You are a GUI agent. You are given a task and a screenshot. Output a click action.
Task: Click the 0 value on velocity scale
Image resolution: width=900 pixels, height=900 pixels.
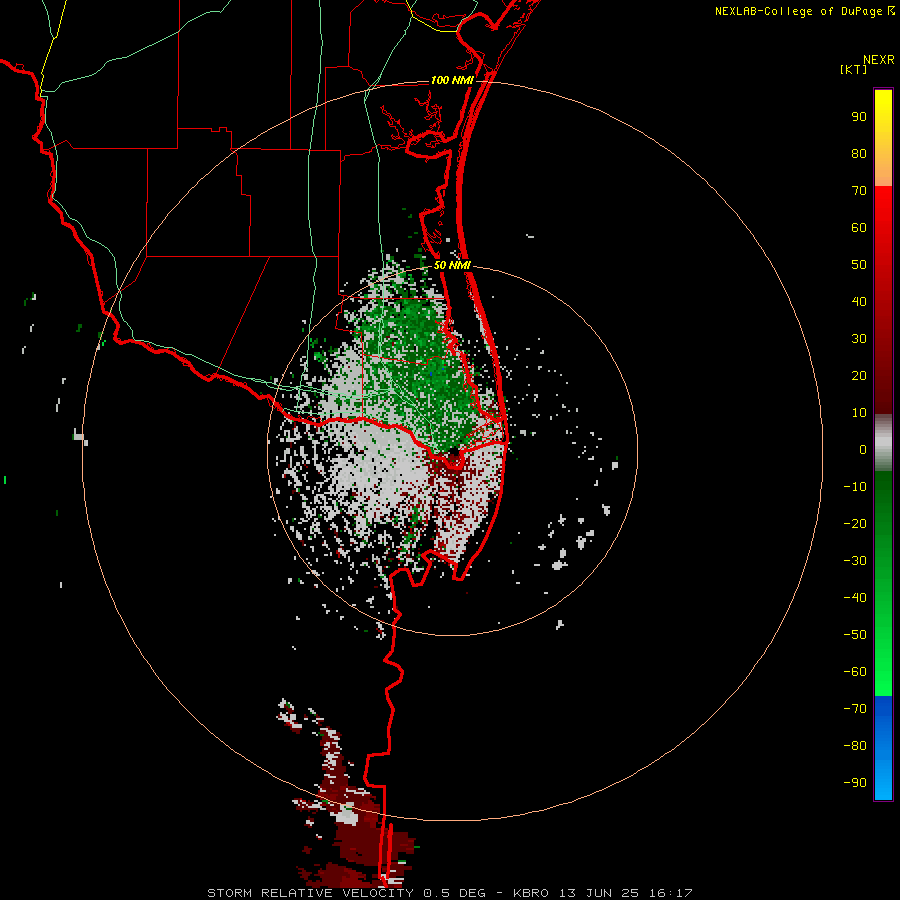863,449
